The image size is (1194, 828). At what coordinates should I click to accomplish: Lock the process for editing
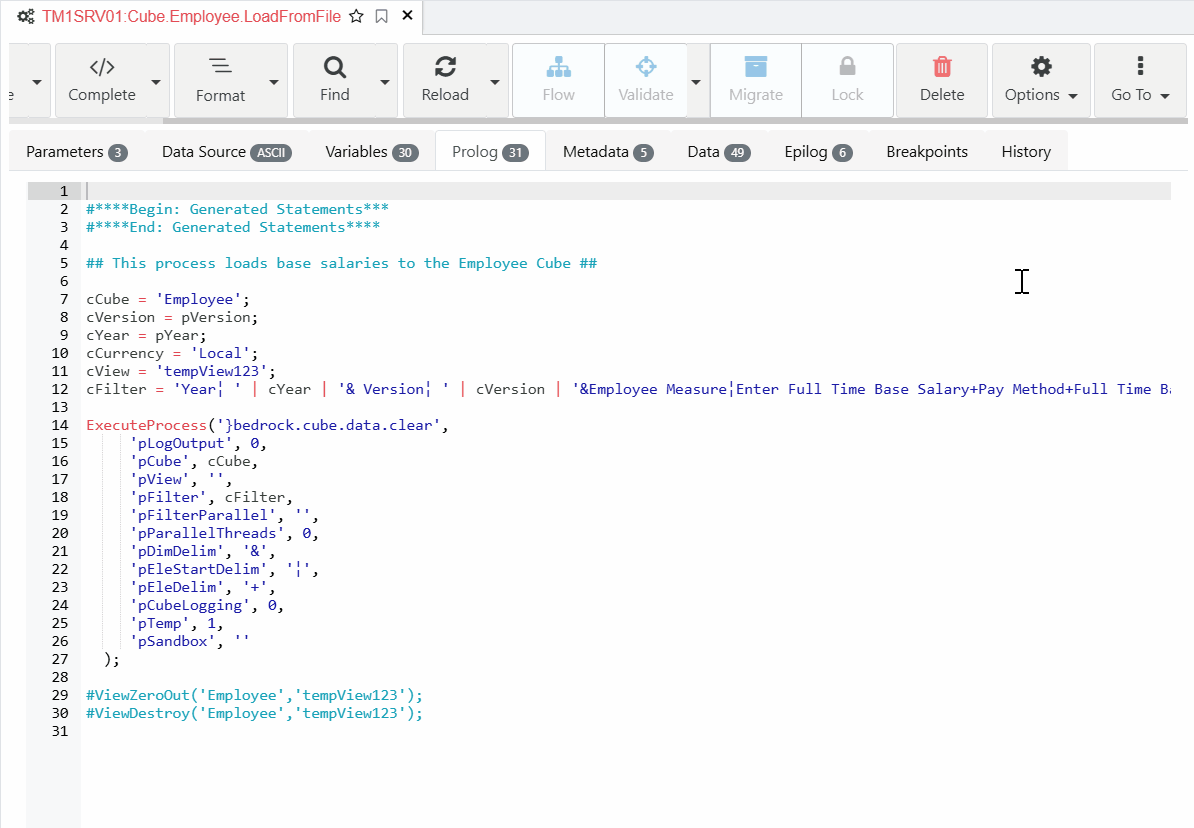[847, 80]
